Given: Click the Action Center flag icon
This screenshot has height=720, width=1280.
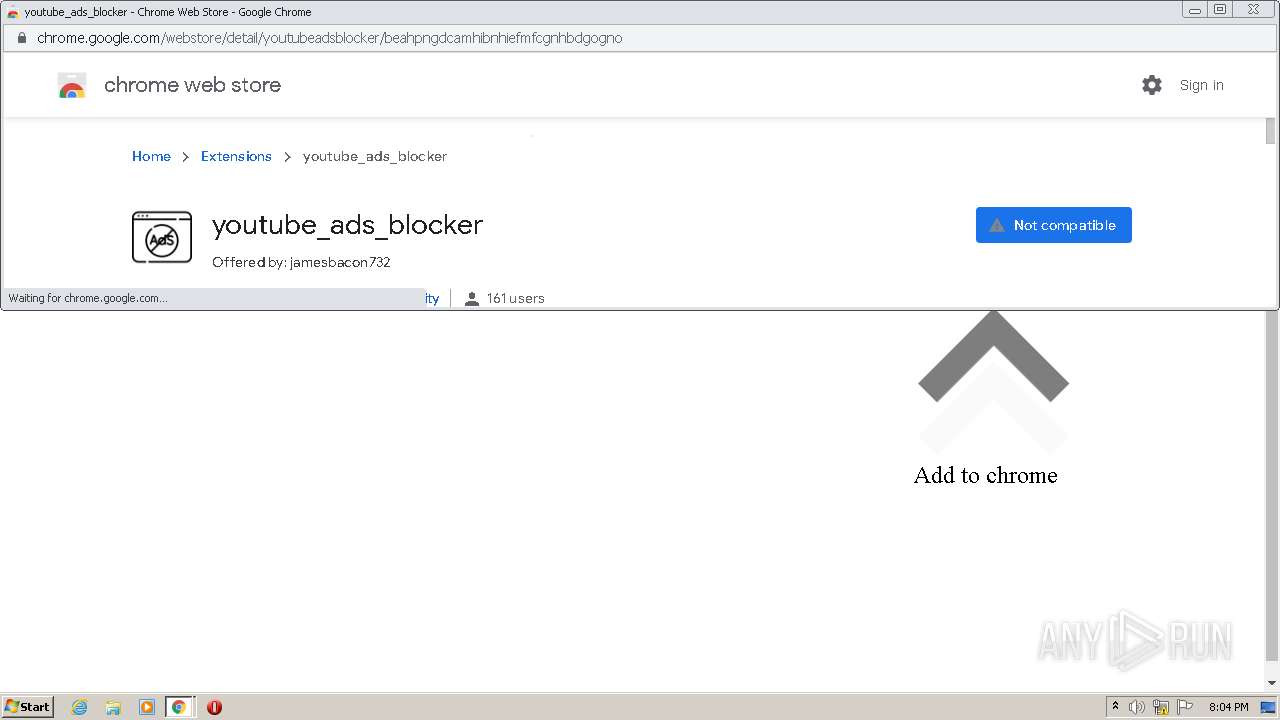Looking at the screenshot, I should (1185, 707).
